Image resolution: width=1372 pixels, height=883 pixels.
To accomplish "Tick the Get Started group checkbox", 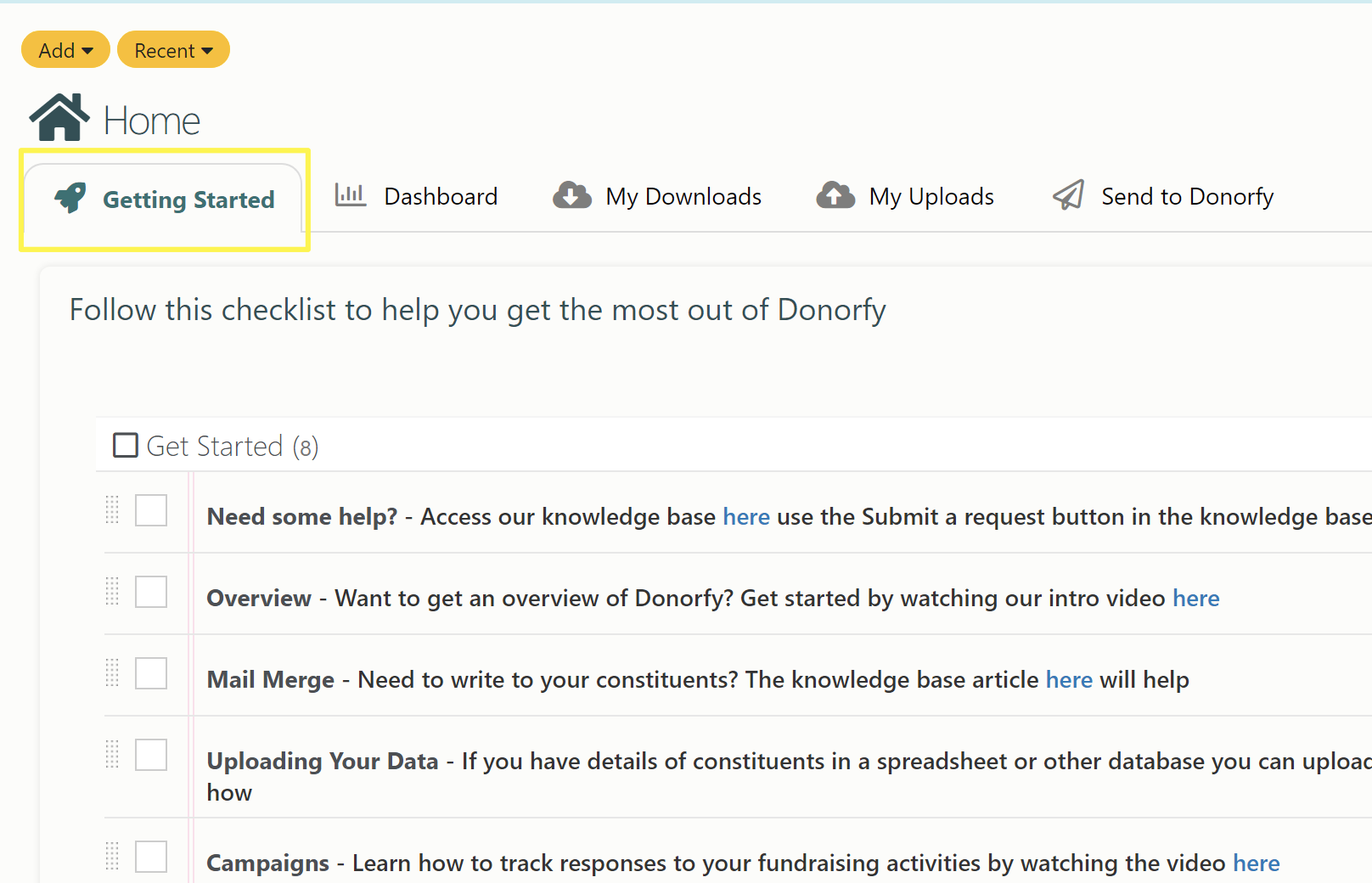I will point(126,445).
